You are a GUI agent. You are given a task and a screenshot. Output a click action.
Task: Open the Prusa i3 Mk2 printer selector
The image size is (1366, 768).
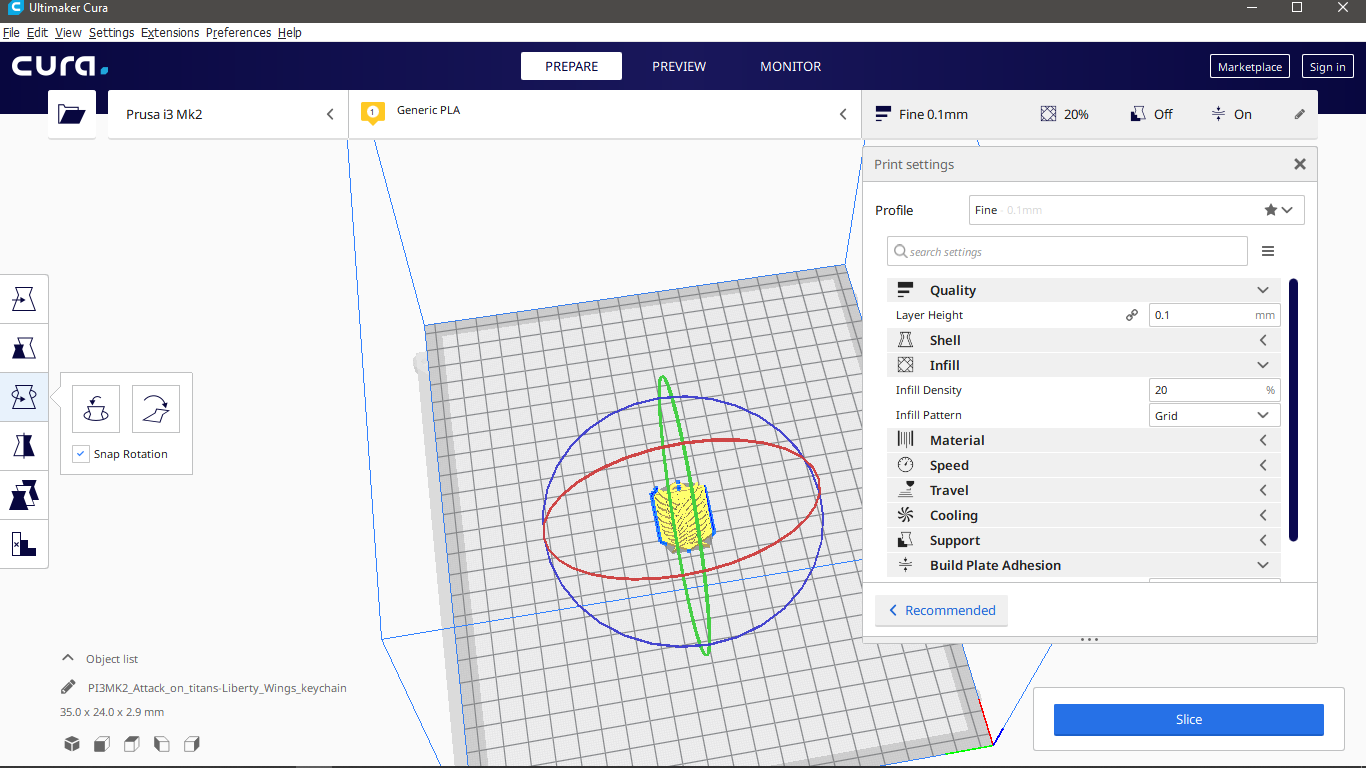click(x=228, y=114)
